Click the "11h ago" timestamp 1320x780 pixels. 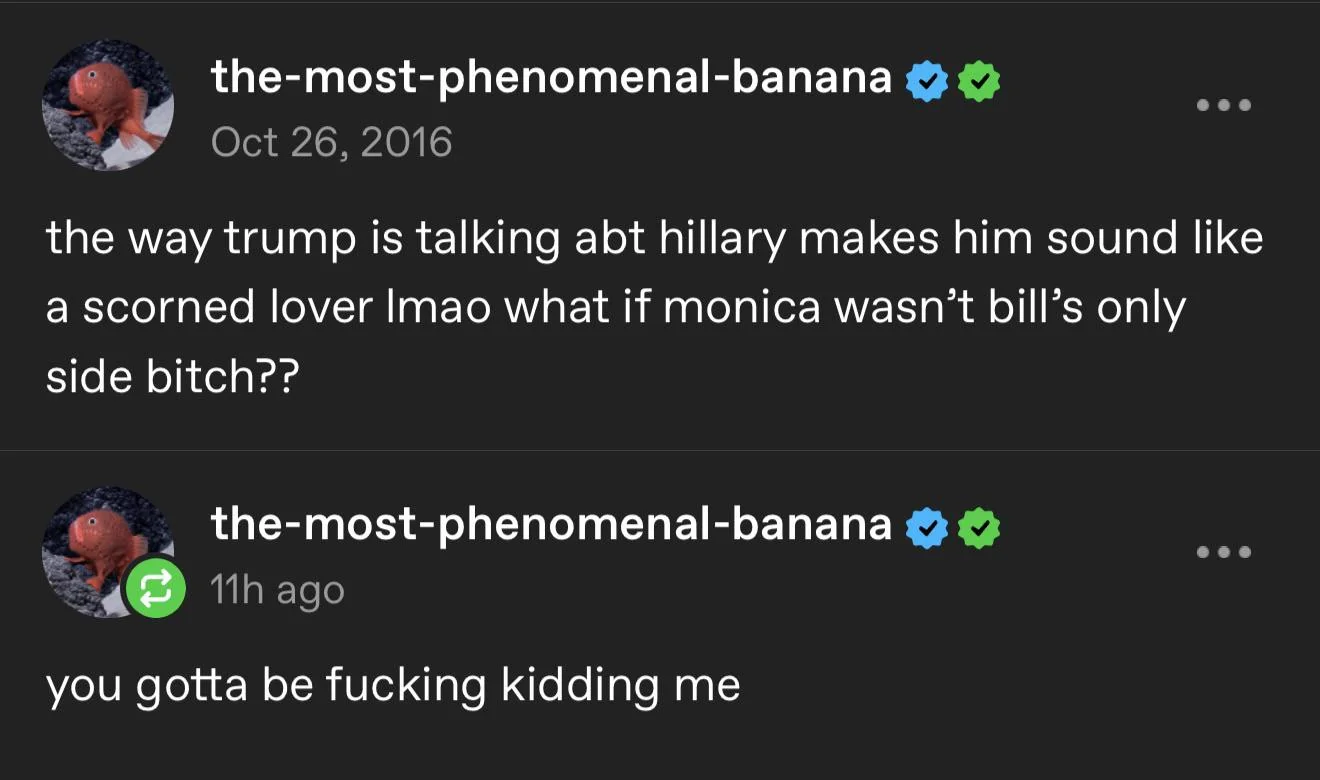point(277,590)
